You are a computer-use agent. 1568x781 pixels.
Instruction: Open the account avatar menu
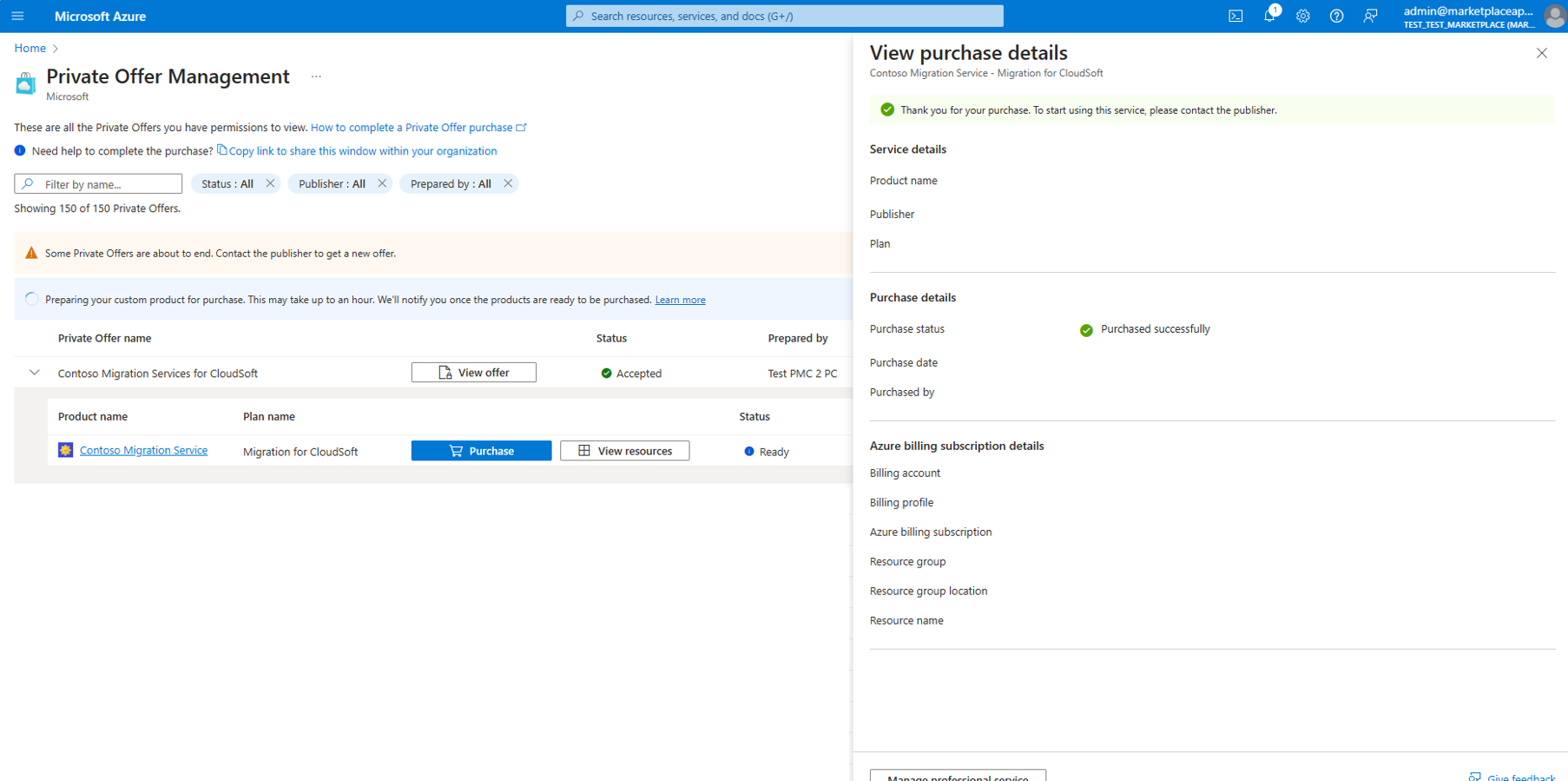pos(1555,16)
